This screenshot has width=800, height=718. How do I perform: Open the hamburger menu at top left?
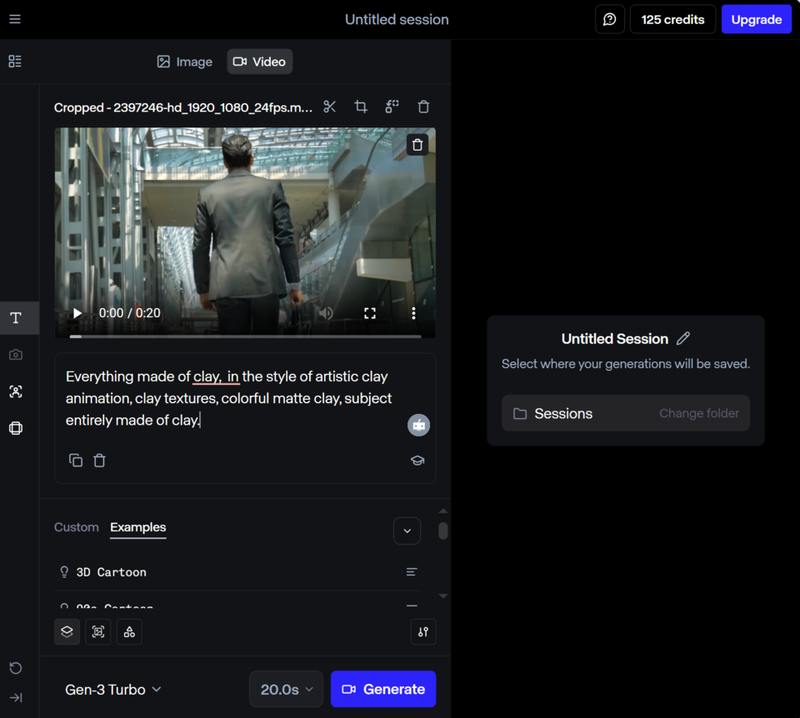click(15, 19)
